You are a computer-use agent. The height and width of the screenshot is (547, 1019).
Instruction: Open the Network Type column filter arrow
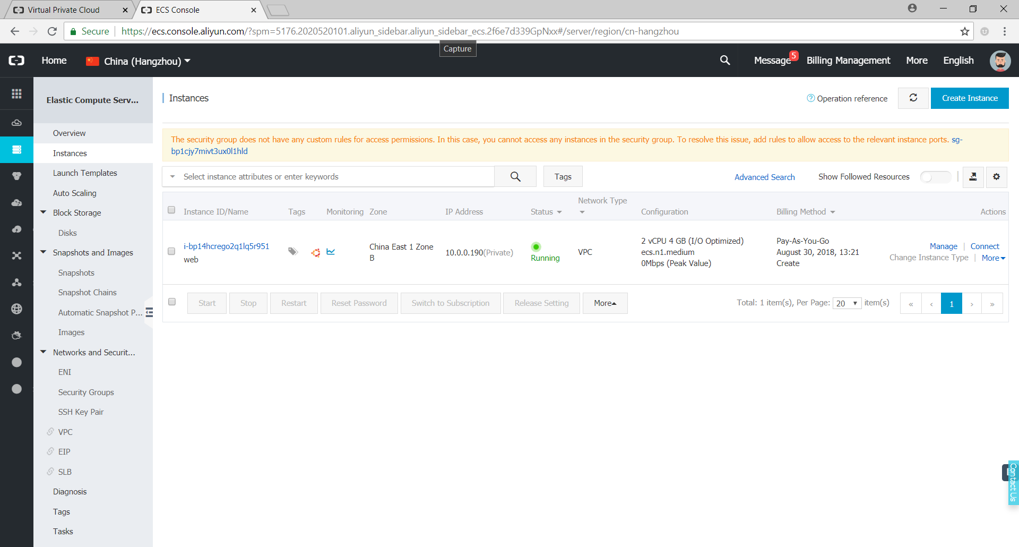(x=582, y=212)
